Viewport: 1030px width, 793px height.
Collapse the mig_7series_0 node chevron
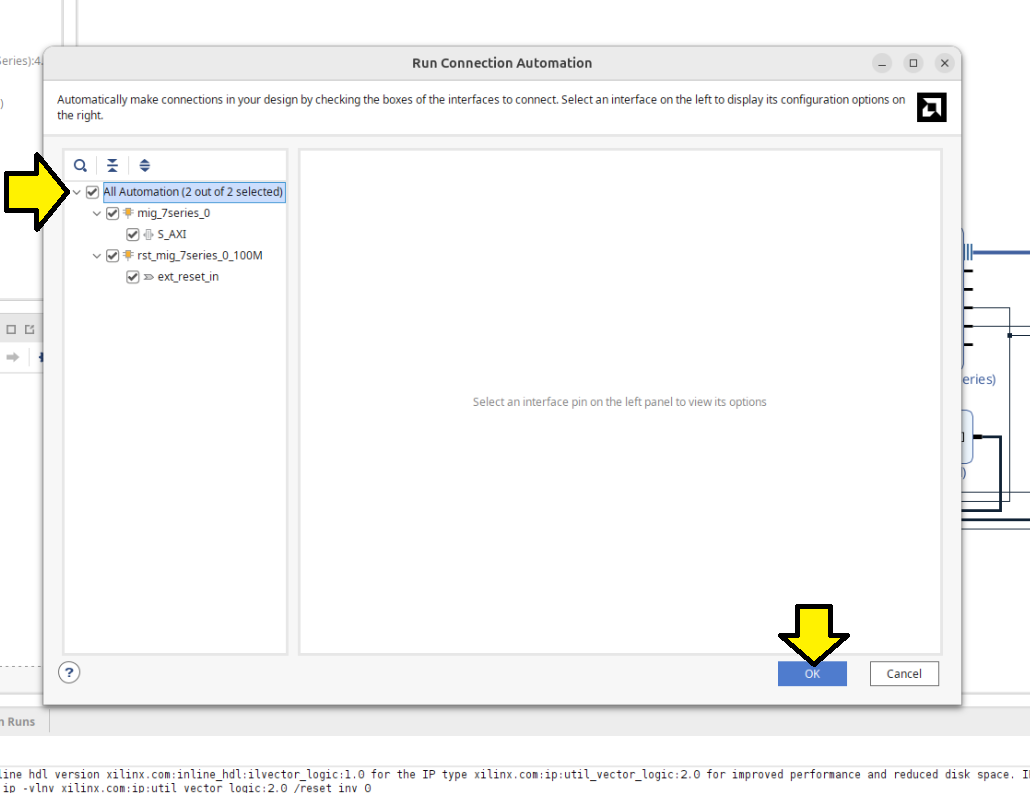97,213
